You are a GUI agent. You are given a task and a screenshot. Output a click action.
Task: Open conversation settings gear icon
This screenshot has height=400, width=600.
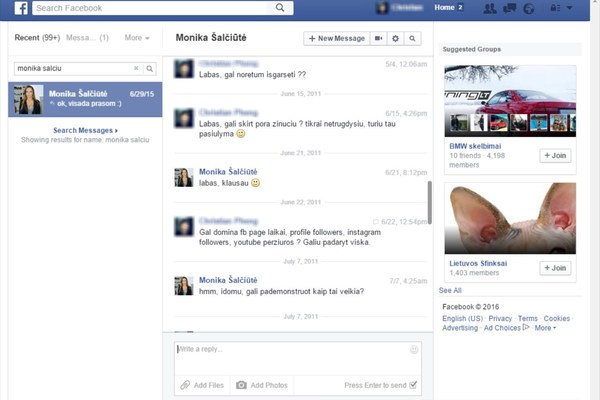pyautogui.click(x=395, y=38)
